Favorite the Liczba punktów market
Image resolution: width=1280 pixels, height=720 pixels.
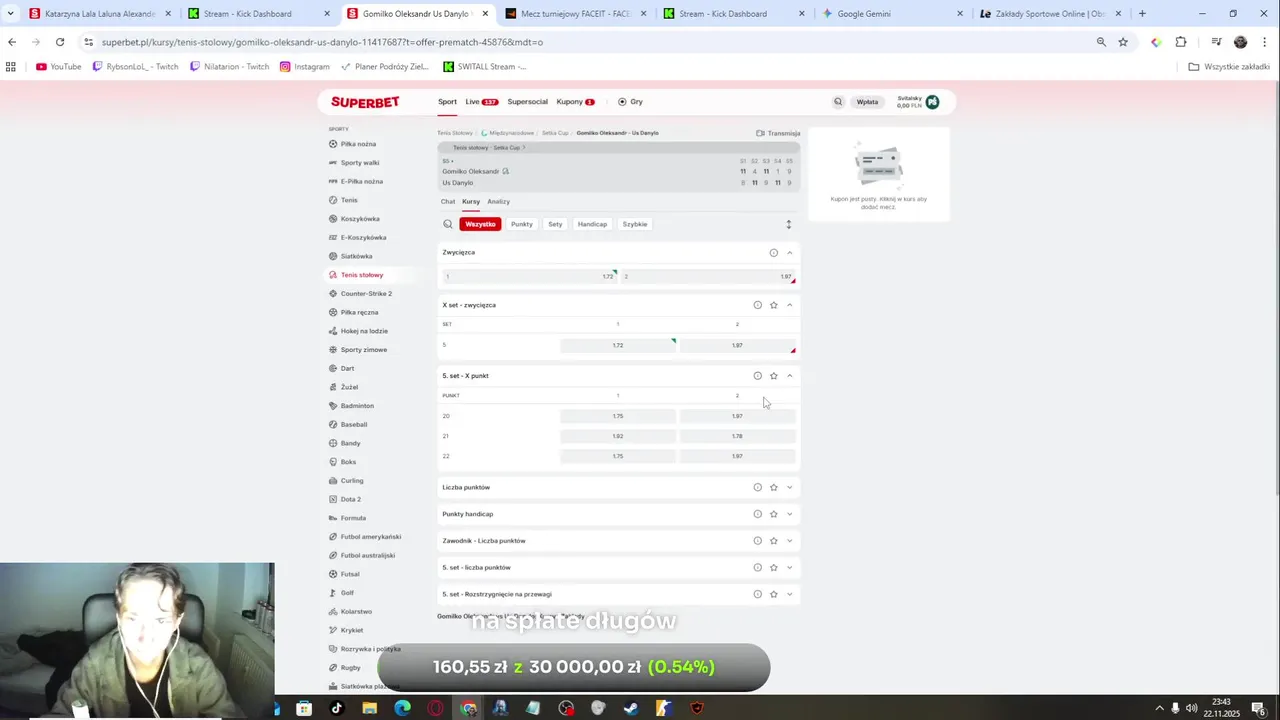point(773,488)
